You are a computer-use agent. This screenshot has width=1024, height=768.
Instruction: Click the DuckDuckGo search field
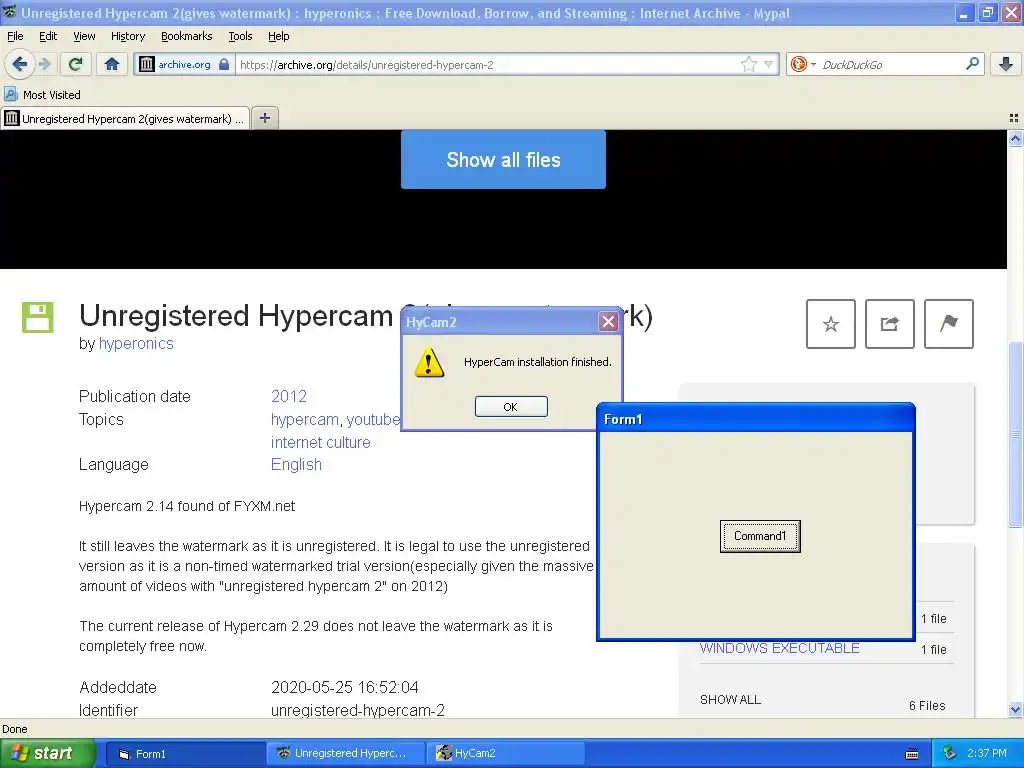coord(889,64)
